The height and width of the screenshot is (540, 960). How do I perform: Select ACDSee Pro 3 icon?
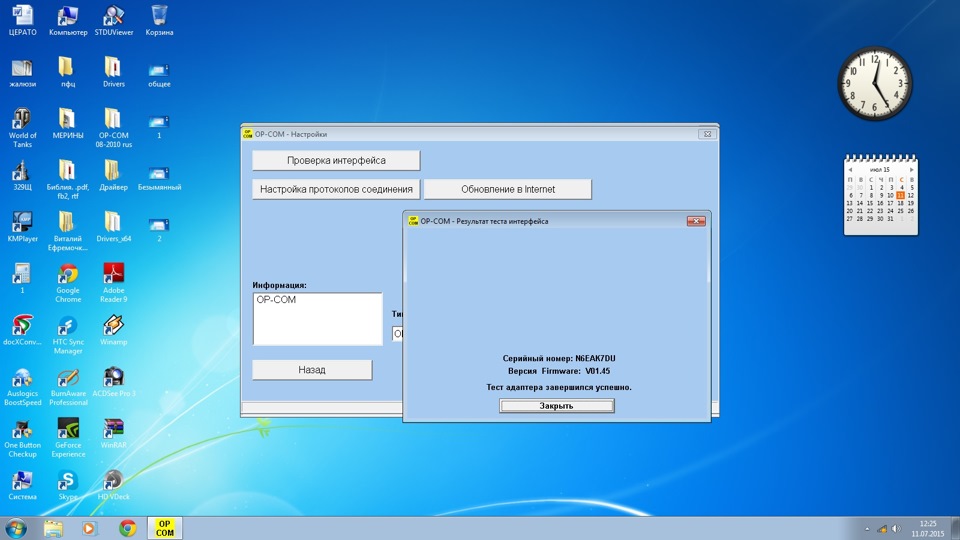click(114, 382)
